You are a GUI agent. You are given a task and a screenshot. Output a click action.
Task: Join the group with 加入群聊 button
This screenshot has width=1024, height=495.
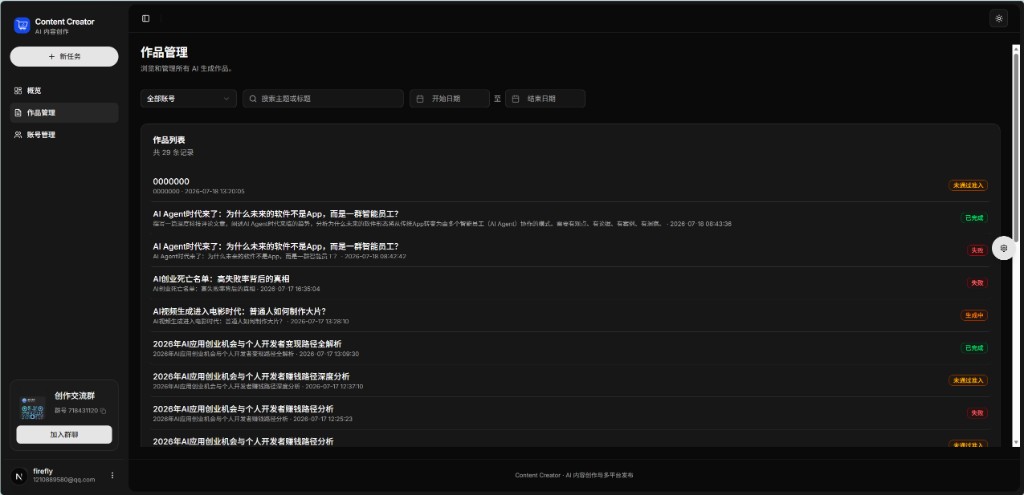click(64, 434)
